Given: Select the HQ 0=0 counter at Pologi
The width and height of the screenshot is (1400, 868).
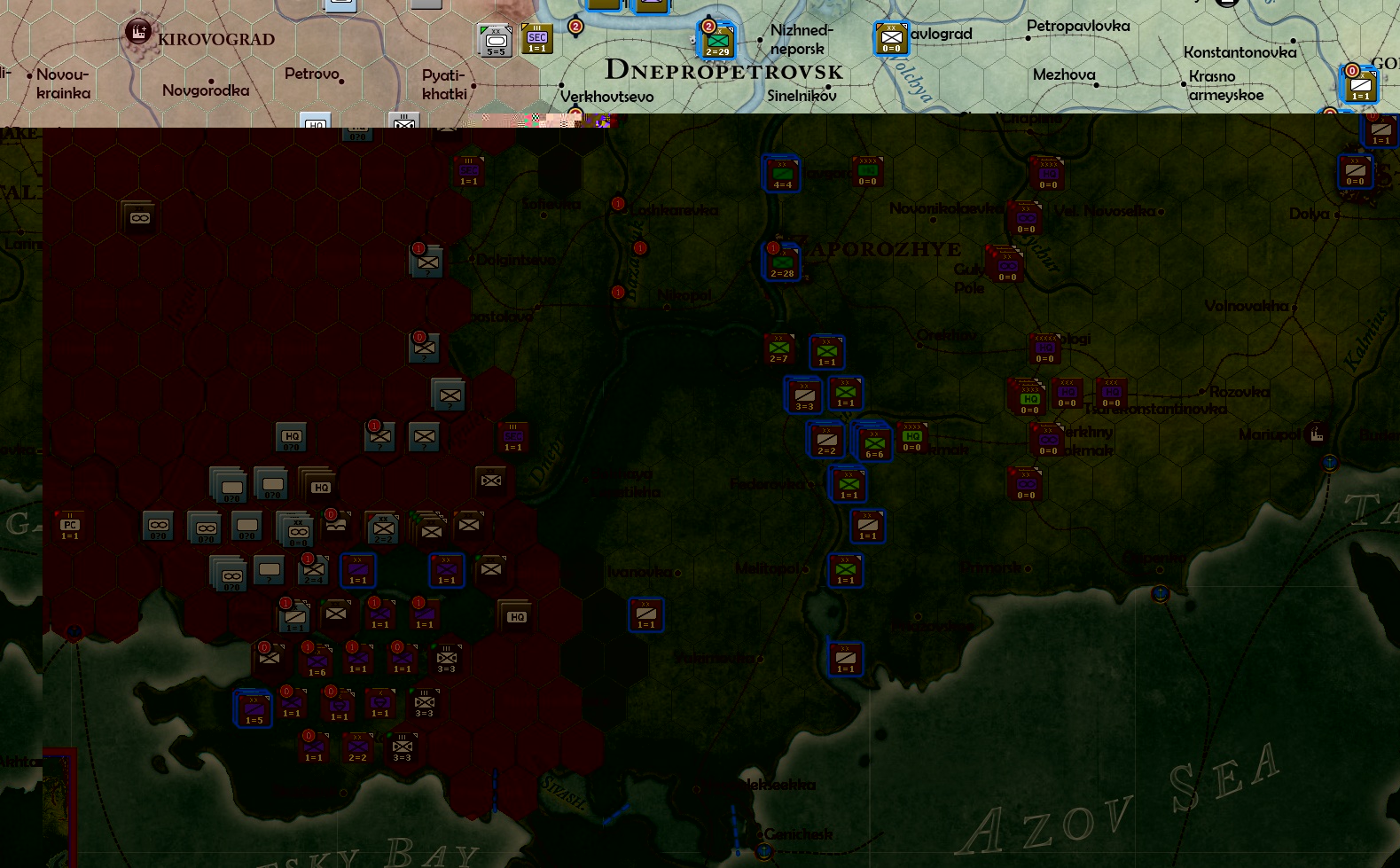Looking at the screenshot, I should (x=1045, y=348).
